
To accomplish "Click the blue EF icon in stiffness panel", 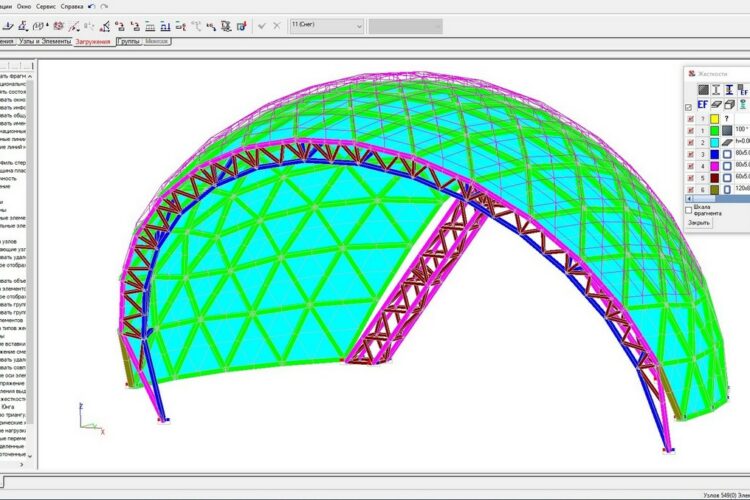I will (x=703, y=104).
